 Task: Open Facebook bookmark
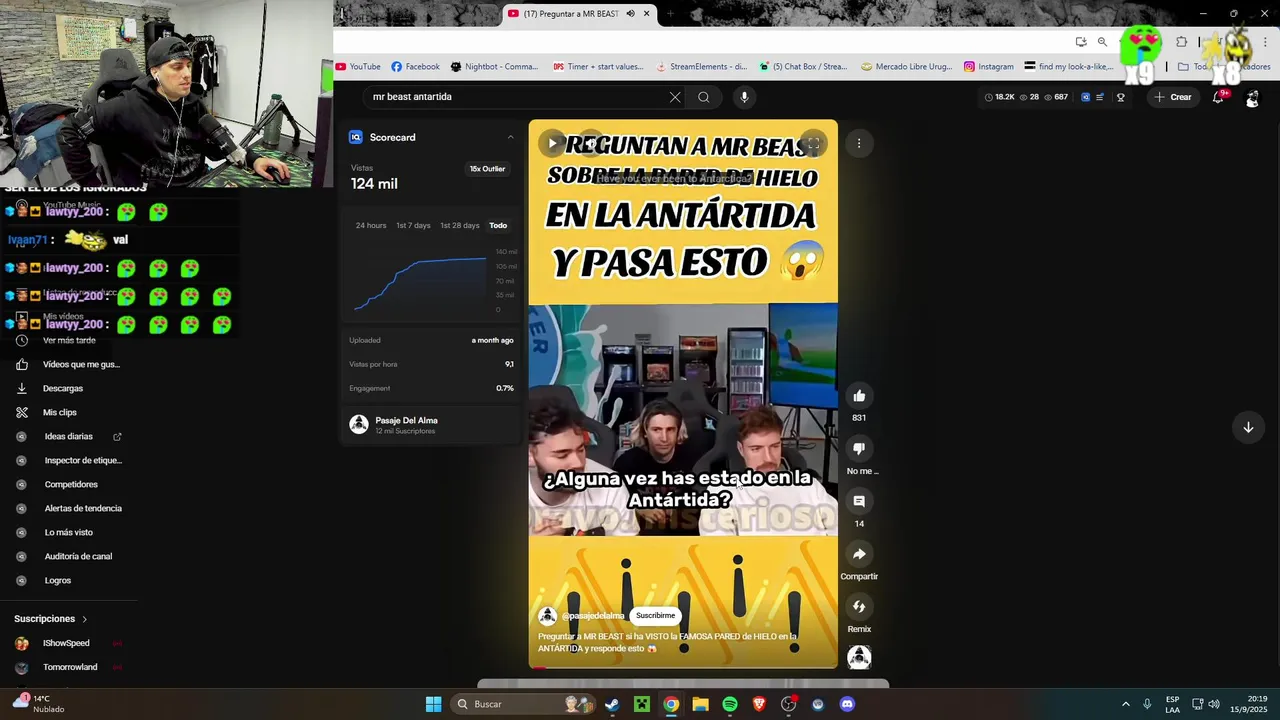tap(415, 67)
